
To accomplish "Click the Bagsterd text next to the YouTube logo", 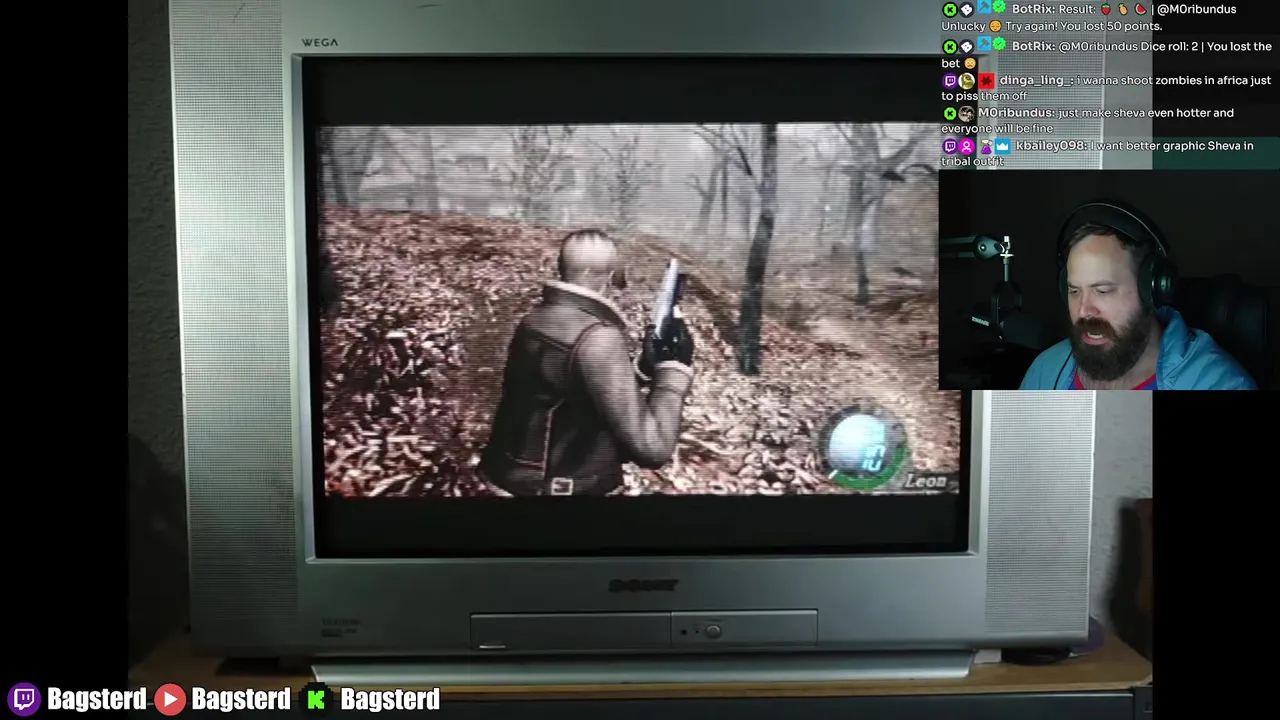I will click(241, 699).
